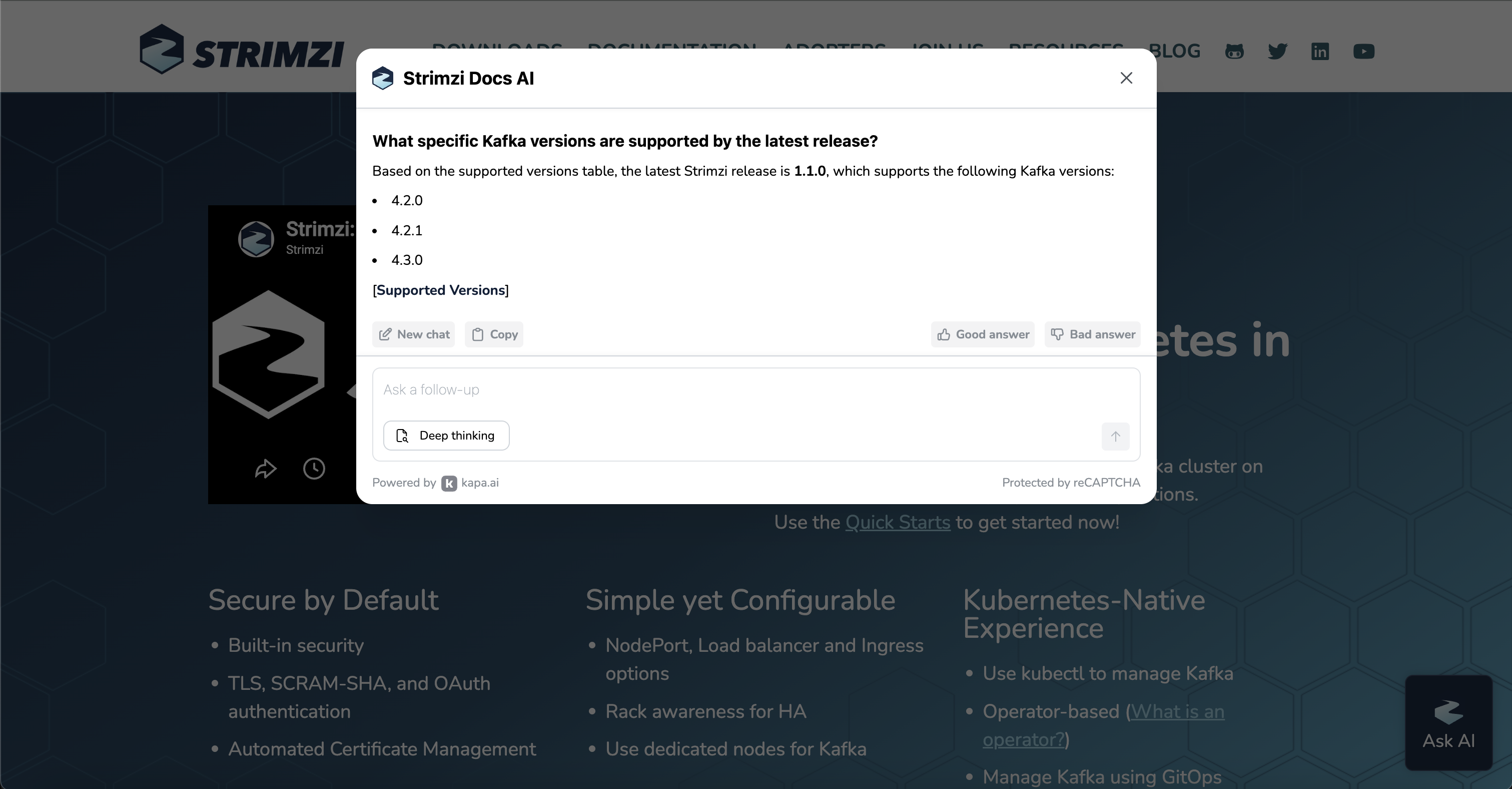Screen dimensions: 1512x789
Task: Click 'Use kubectl to manage Kafka' text
Action: 1108,673
